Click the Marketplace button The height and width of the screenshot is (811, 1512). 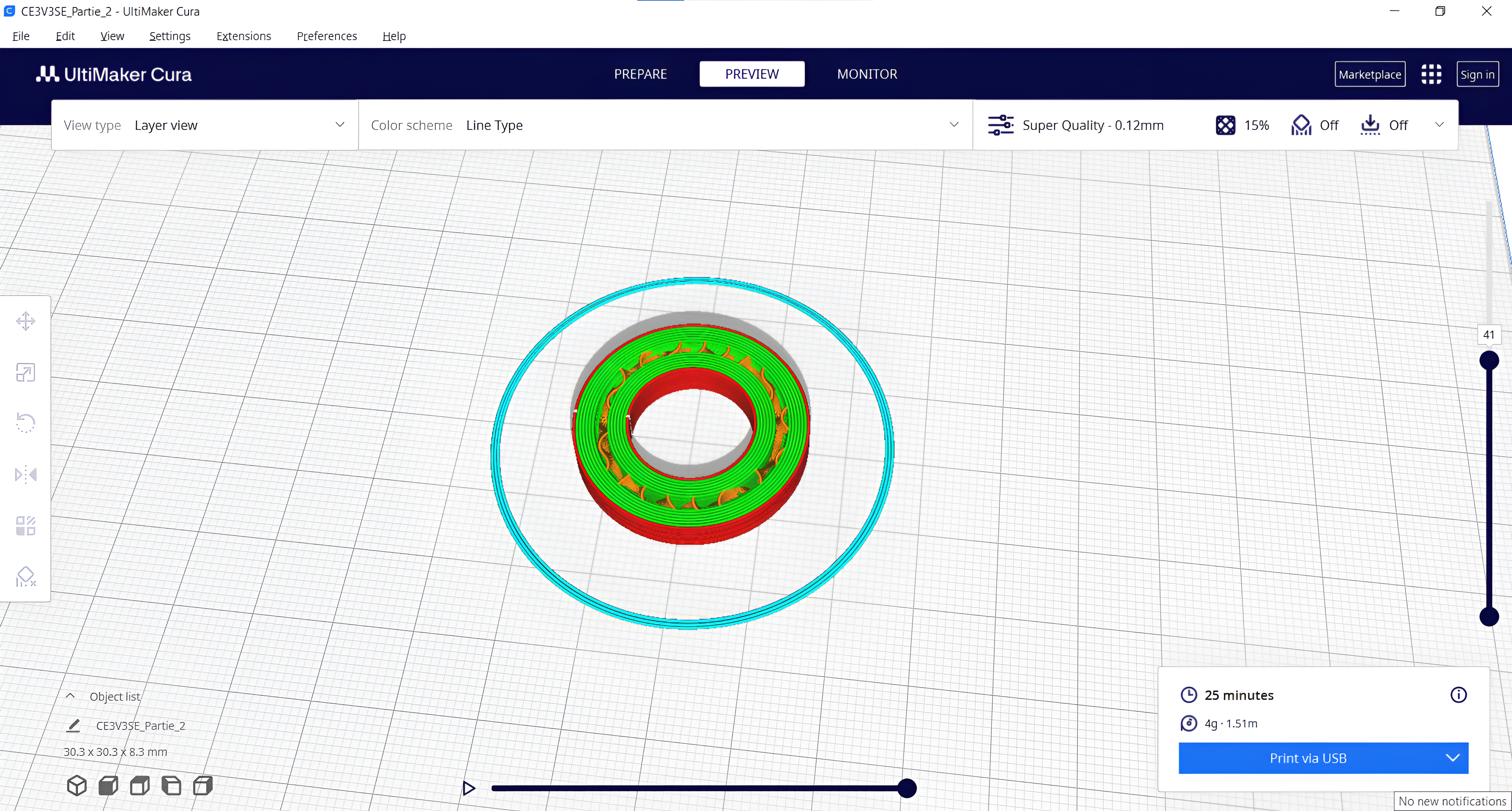[1369, 74]
